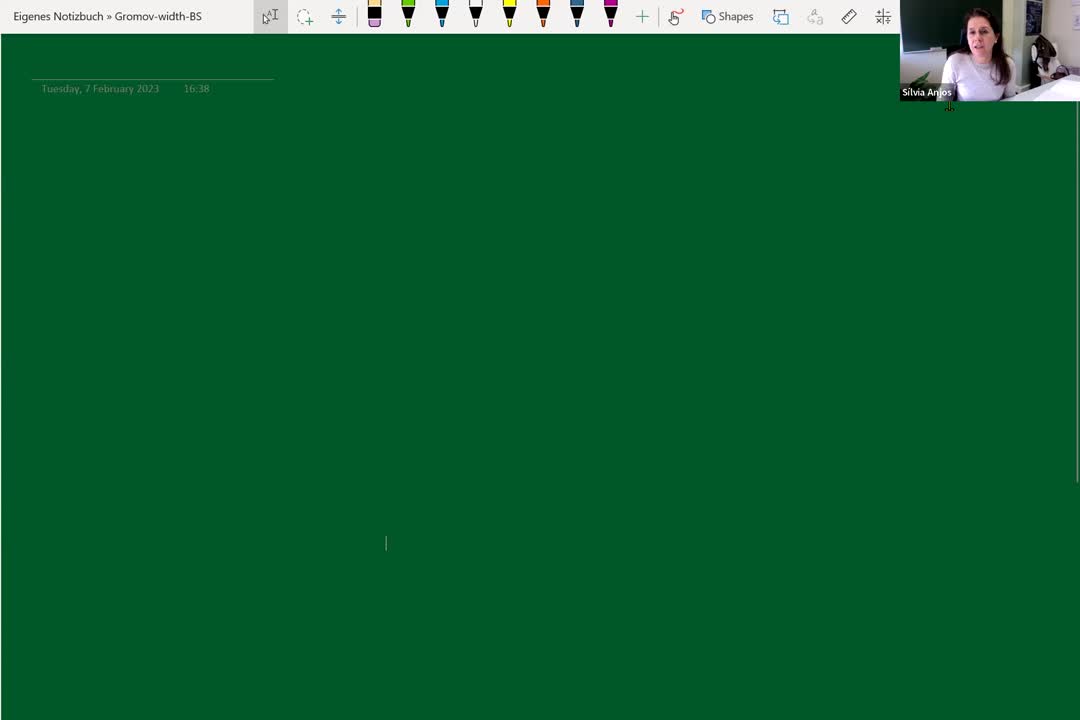
Task: Pick the white pen
Action: [476, 15]
